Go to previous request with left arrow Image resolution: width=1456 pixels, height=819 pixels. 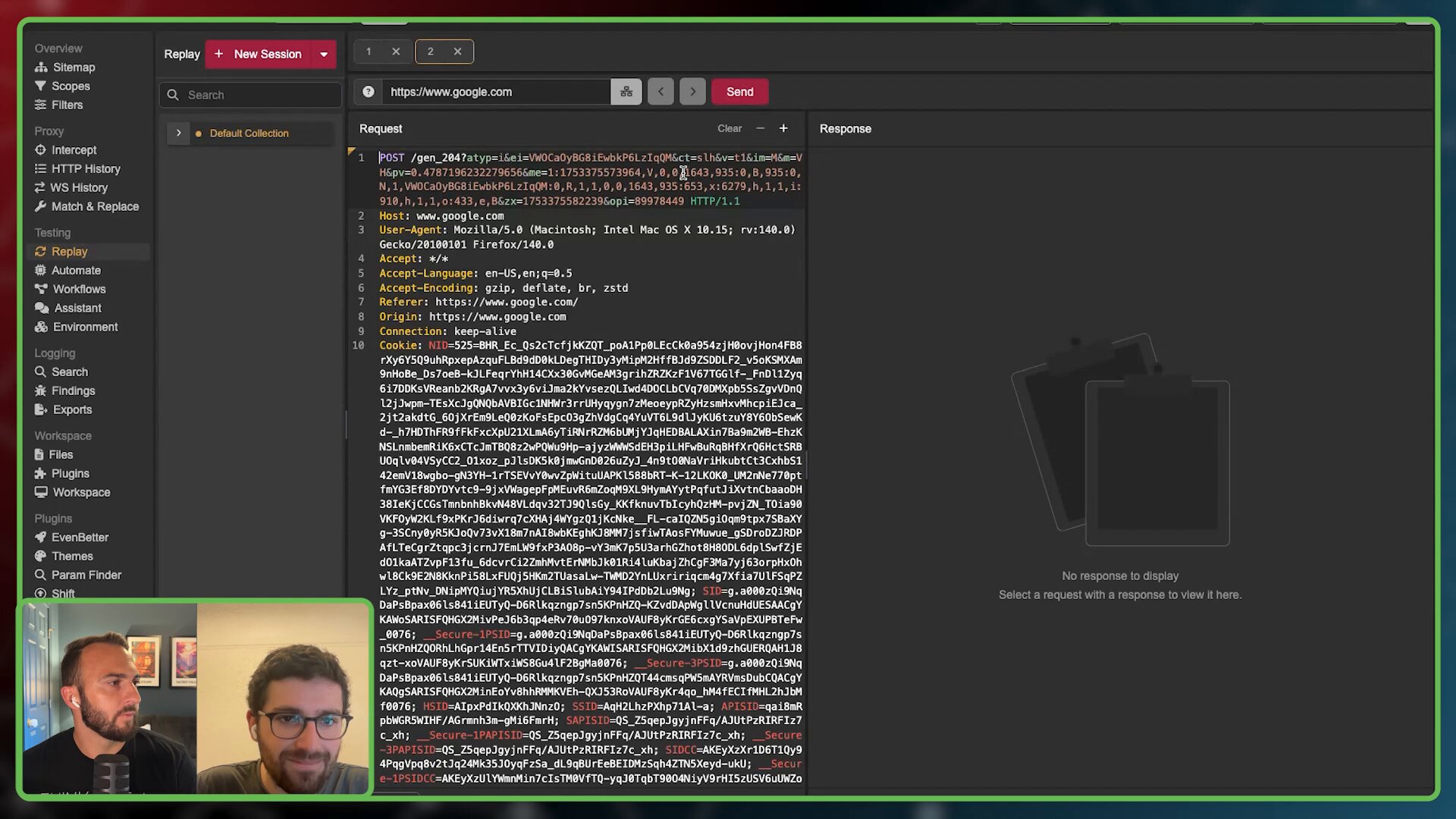[x=661, y=93]
